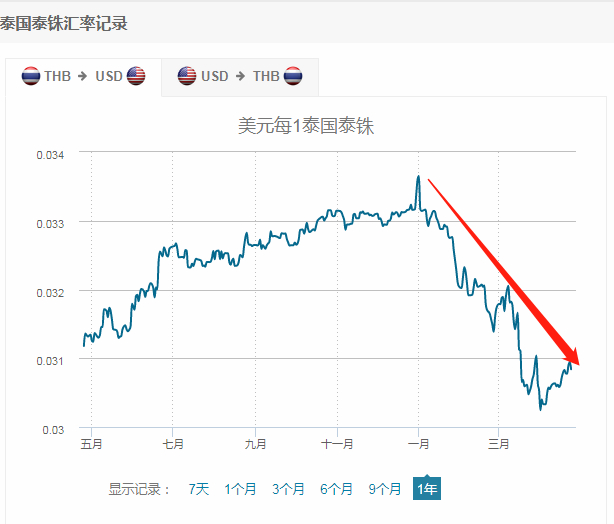Viewport: 614px width, 524px height.
Task: Click Thai flag icon in THB→USD tab
Action: (31, 77)
